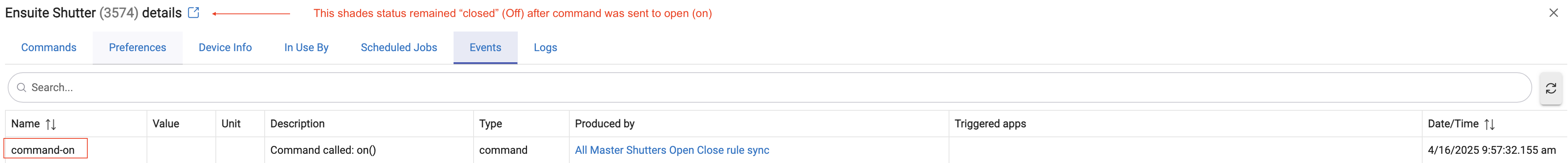Viewport: 1568px width, 163px height.
Task: Select the Events tab
Action: tap(485, 47)
